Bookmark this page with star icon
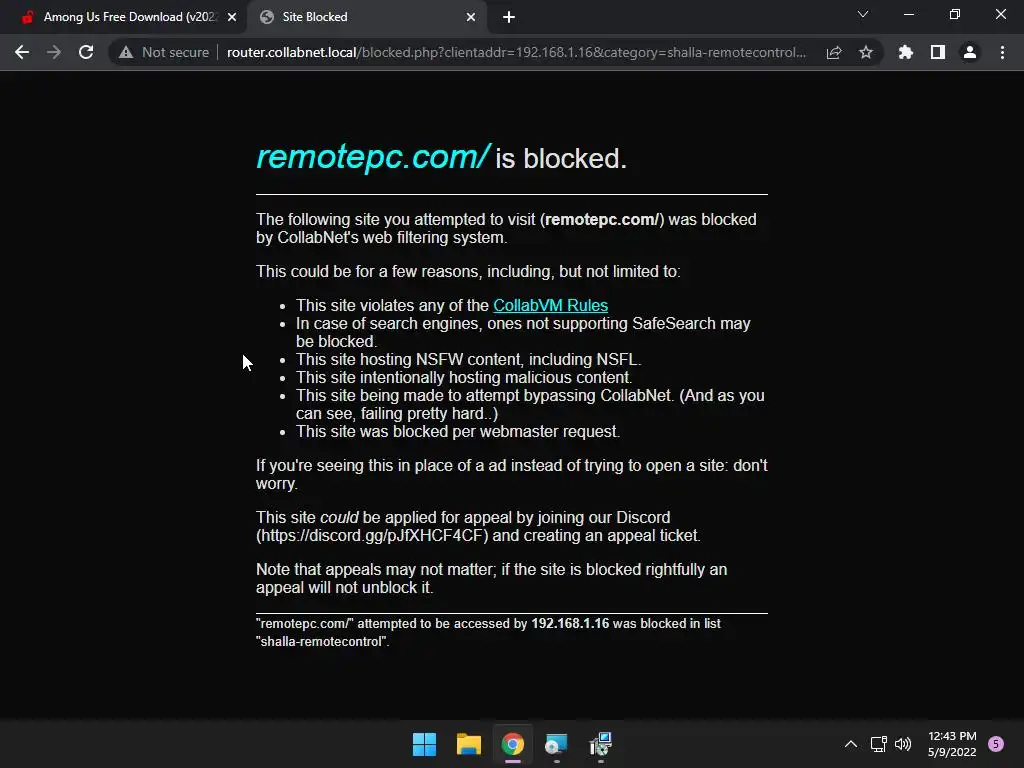This screenshot has height=768, width=1024. (866, 52)
